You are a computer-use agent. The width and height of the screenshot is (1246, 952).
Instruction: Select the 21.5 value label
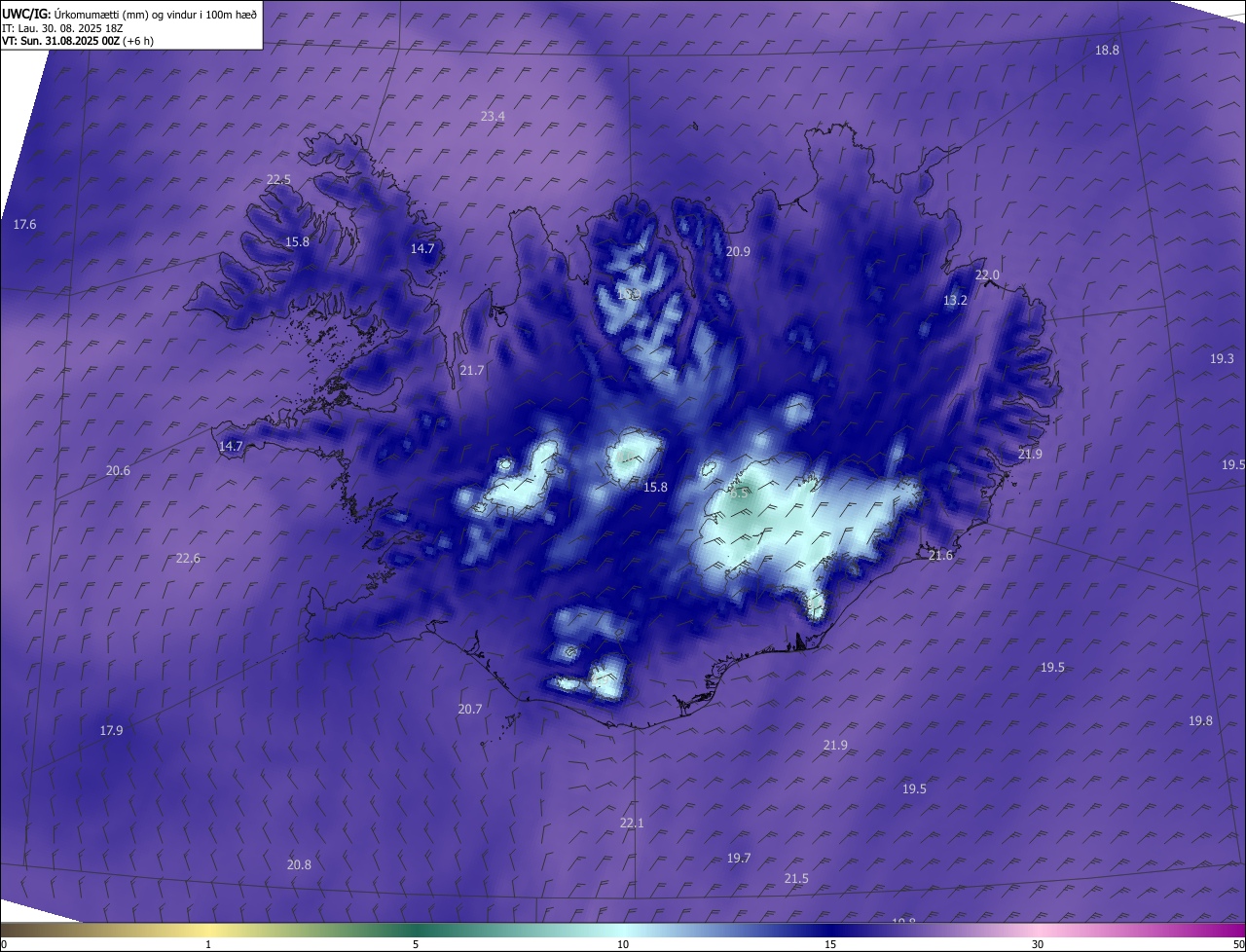[795, 879]
